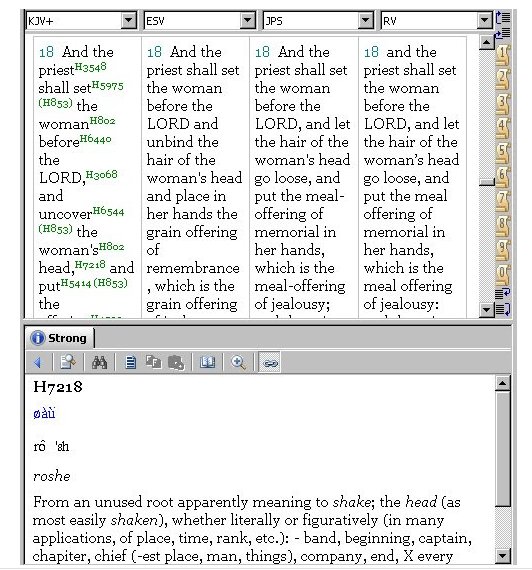Viewport: 532px width, 570px height.
Task: Click the scroll icon numbered 5
Action: [503, 153]
